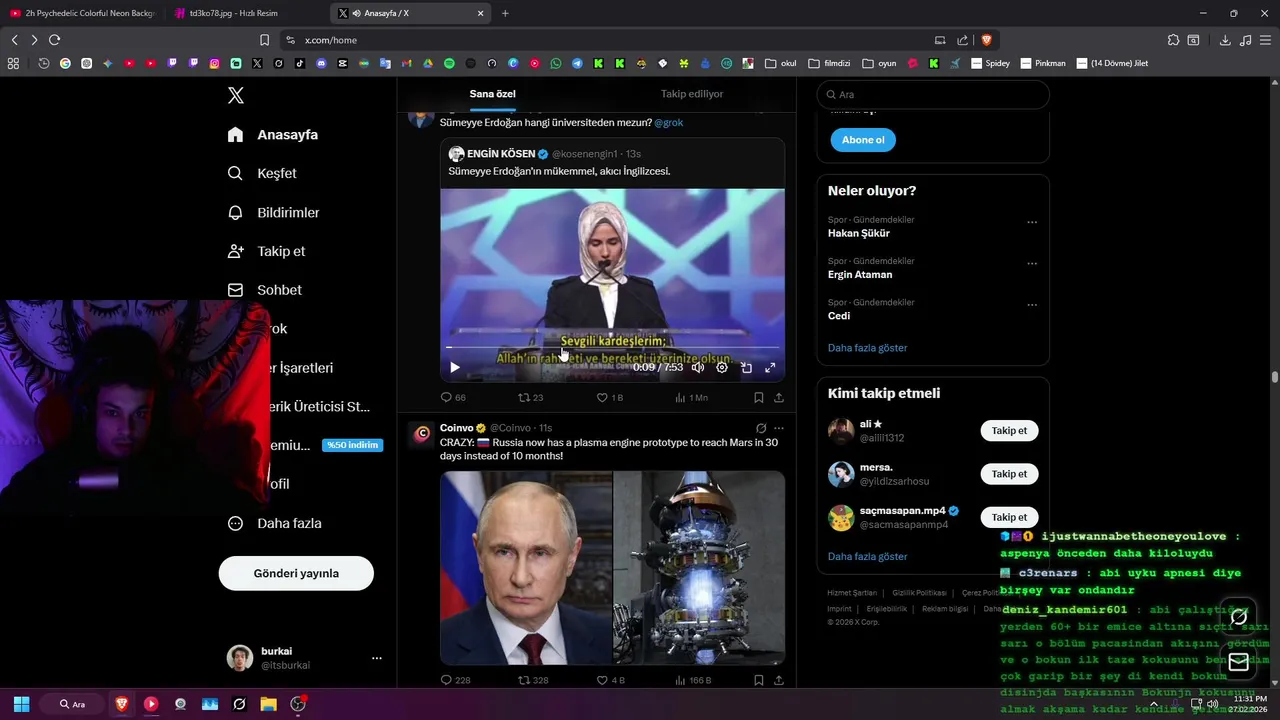This screenshot has height=720, width=1280.
Task: Play the ENGİN KÖSEN video
Action: [455, 367]
